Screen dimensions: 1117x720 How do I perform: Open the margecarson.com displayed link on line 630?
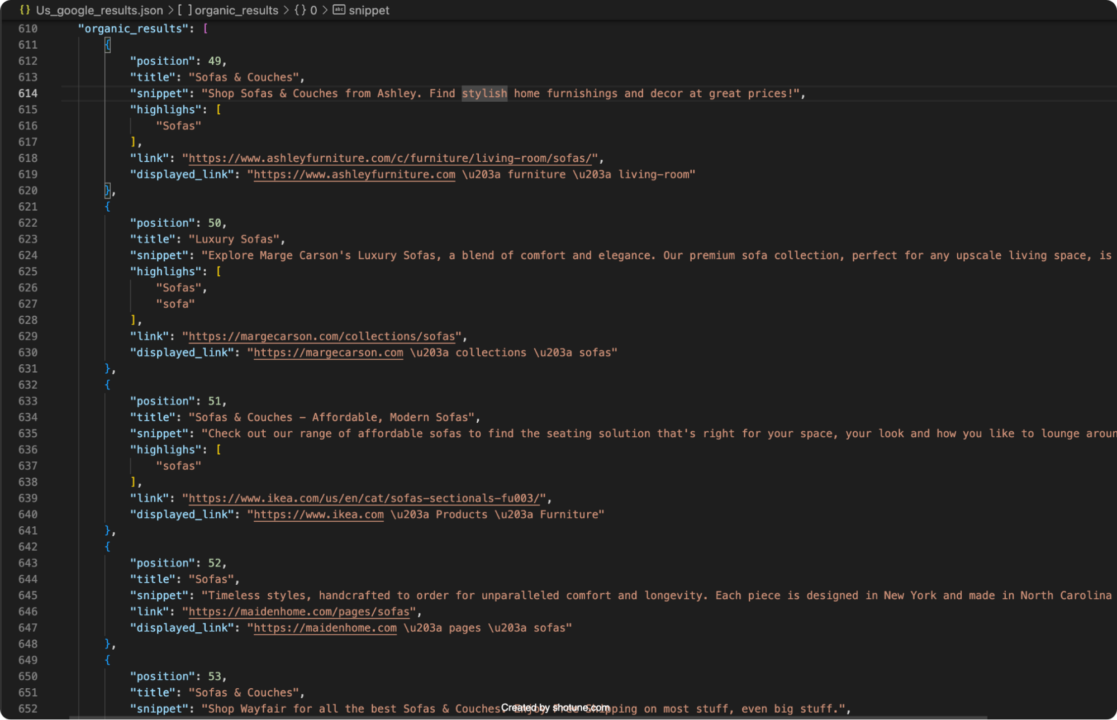tap(328, 353)
